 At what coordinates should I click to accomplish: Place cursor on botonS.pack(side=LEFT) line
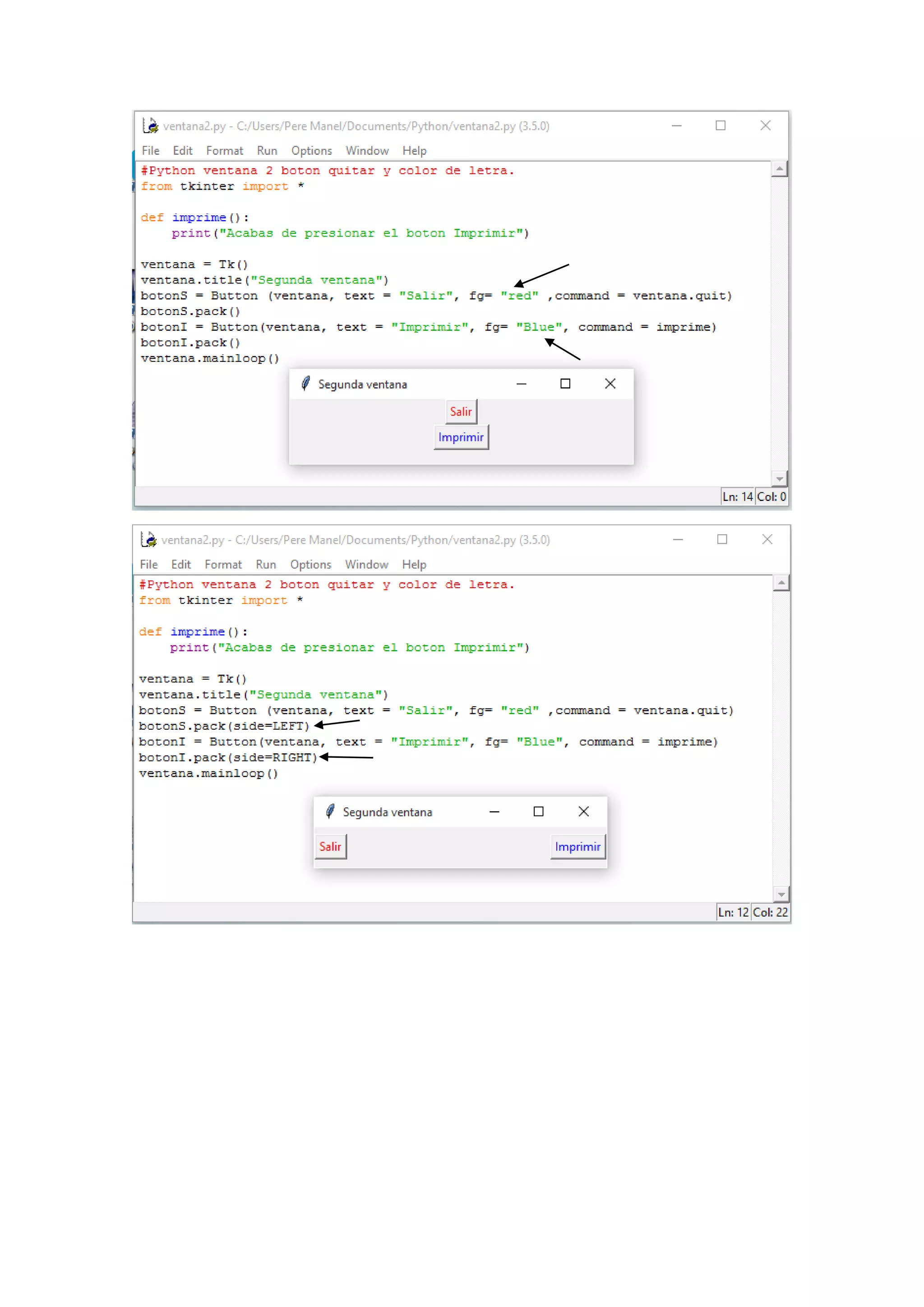(224, 726)
